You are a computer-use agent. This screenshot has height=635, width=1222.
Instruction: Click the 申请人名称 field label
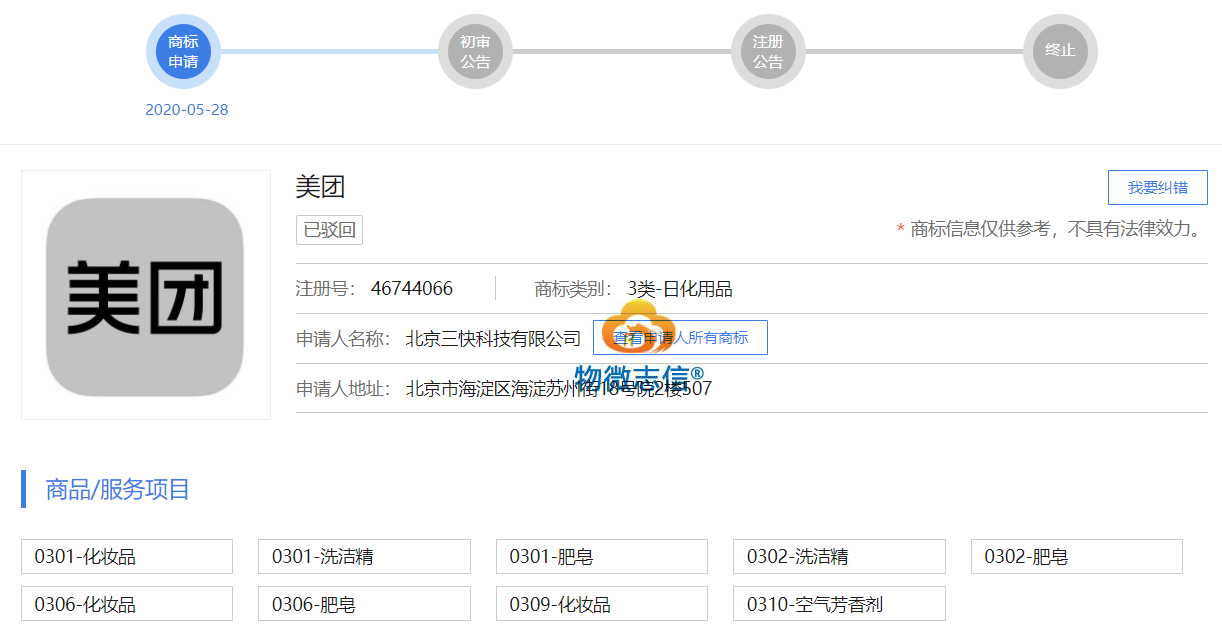coord(343,339)
